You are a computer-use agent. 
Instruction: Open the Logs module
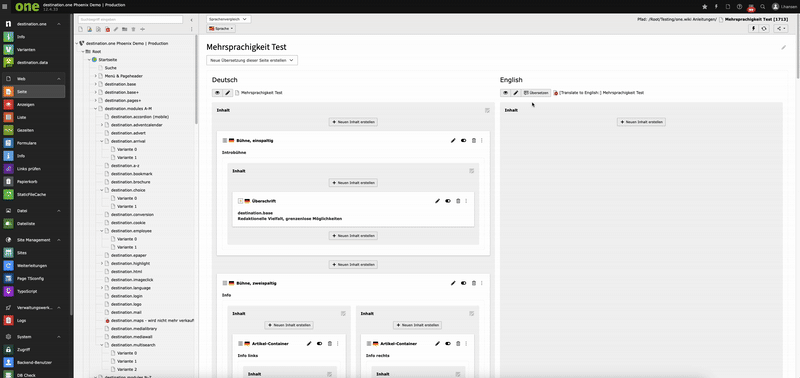(33, 320)
